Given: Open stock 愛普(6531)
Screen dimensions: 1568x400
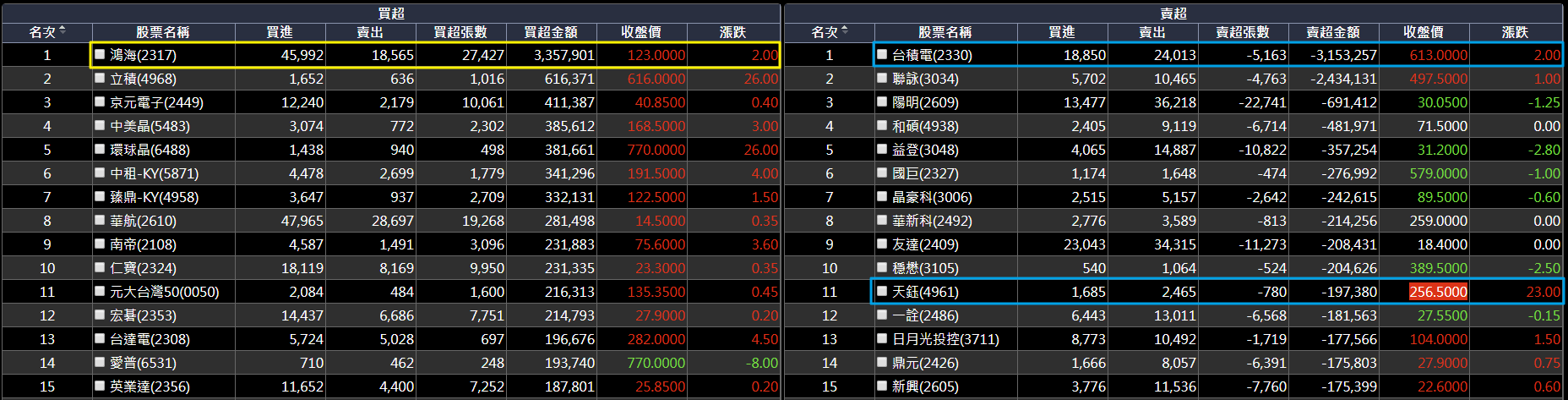Looking at the screenshot, I should 143,363.
